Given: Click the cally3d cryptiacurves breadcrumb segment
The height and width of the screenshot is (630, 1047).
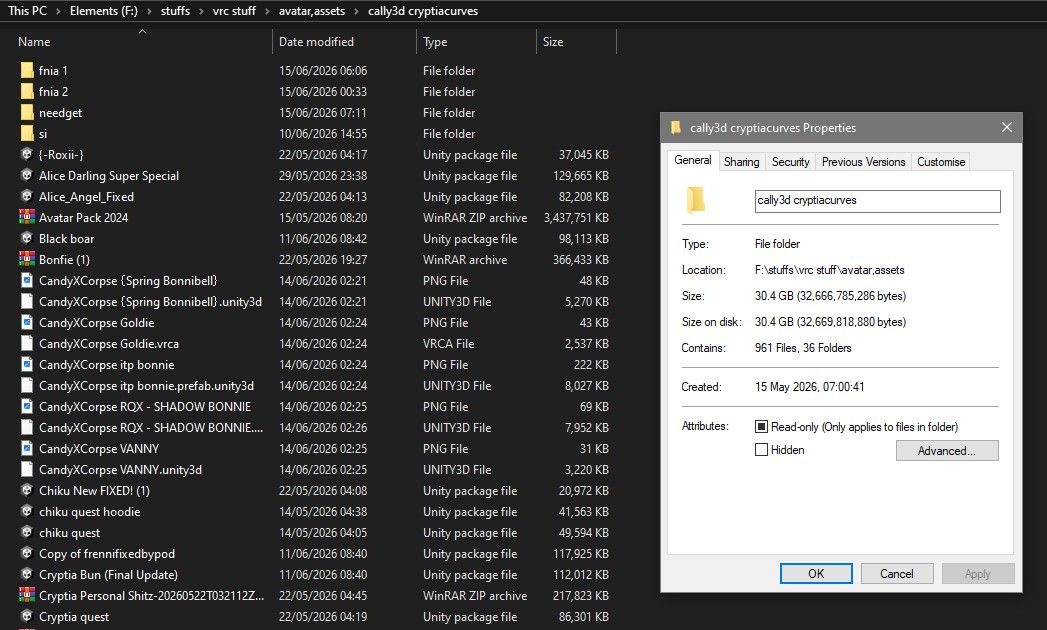Looking at the screenshot, I should [x=423, y=11].
